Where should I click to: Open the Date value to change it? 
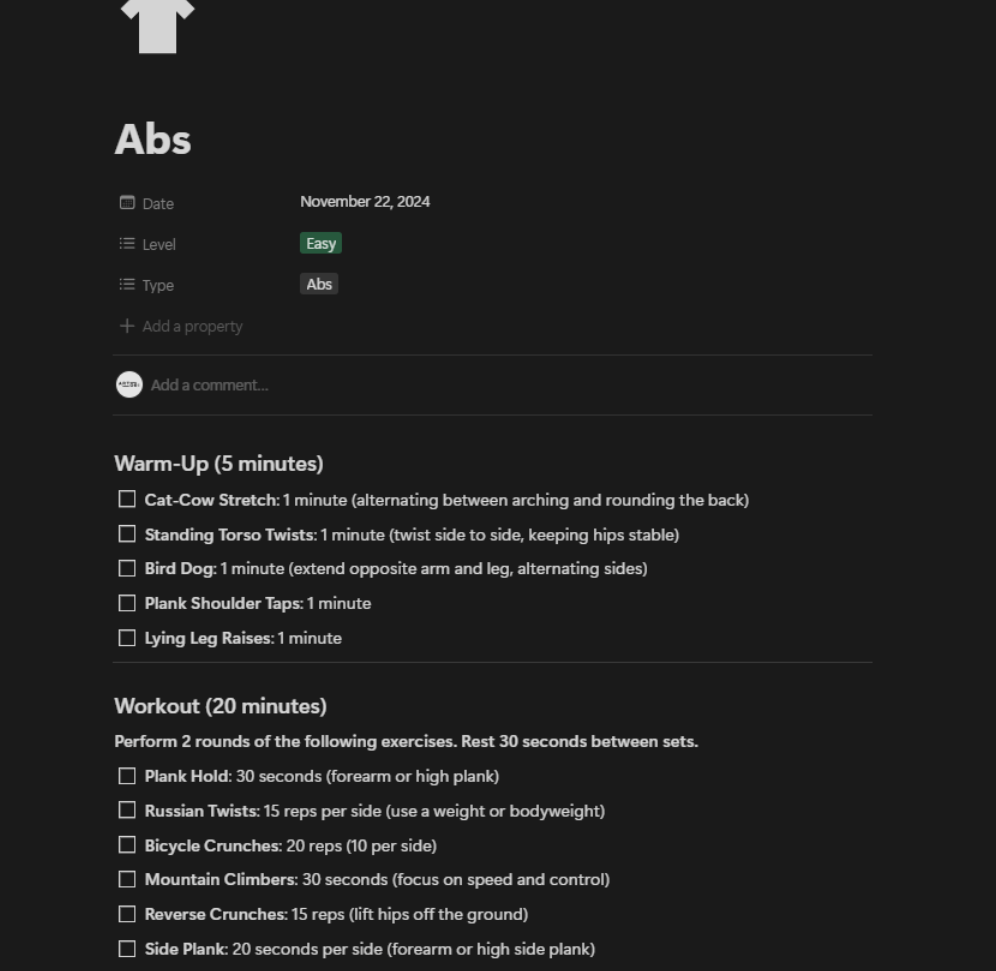[x=365, y=201]
